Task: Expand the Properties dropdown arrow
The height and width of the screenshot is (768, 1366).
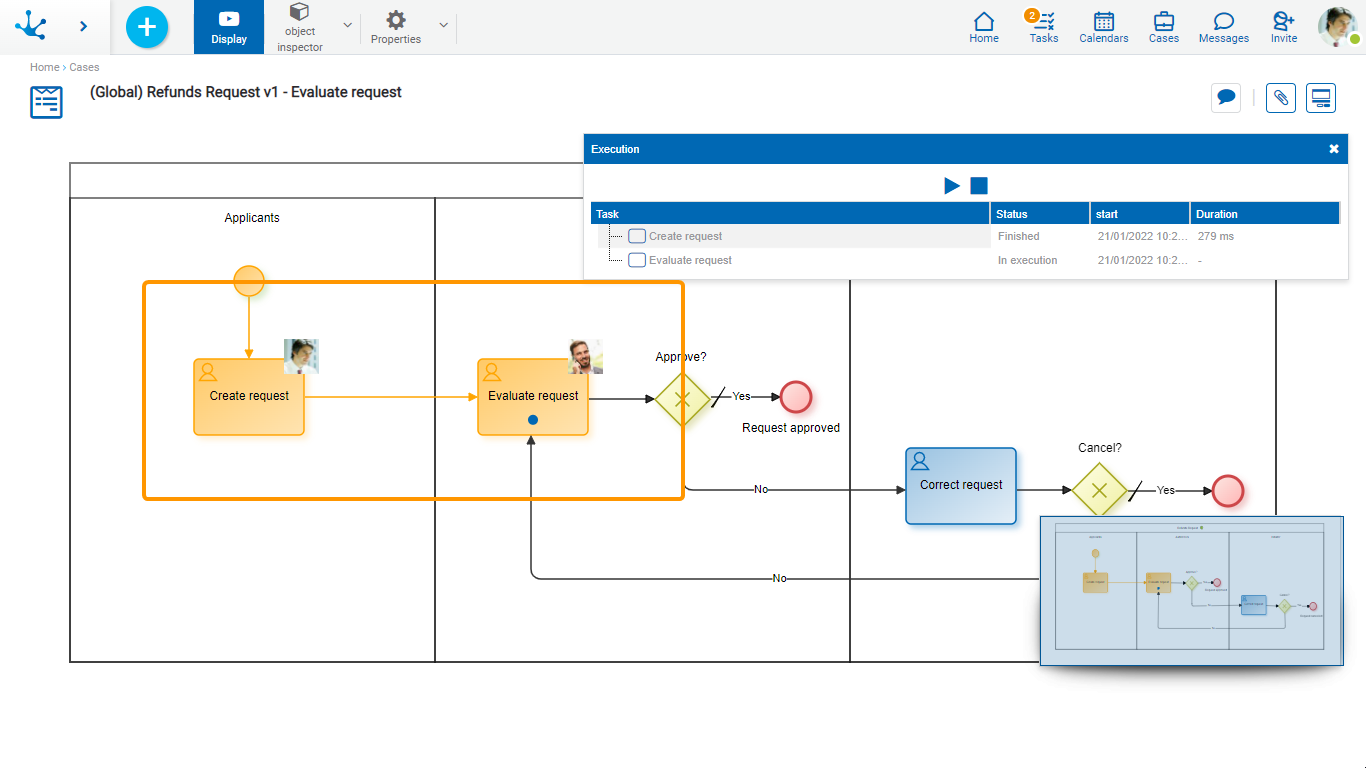Action: 443,25
